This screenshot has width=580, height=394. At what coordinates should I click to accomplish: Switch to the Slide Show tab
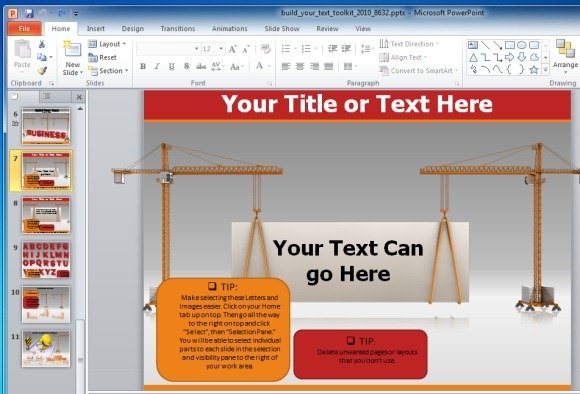point(281,28)
